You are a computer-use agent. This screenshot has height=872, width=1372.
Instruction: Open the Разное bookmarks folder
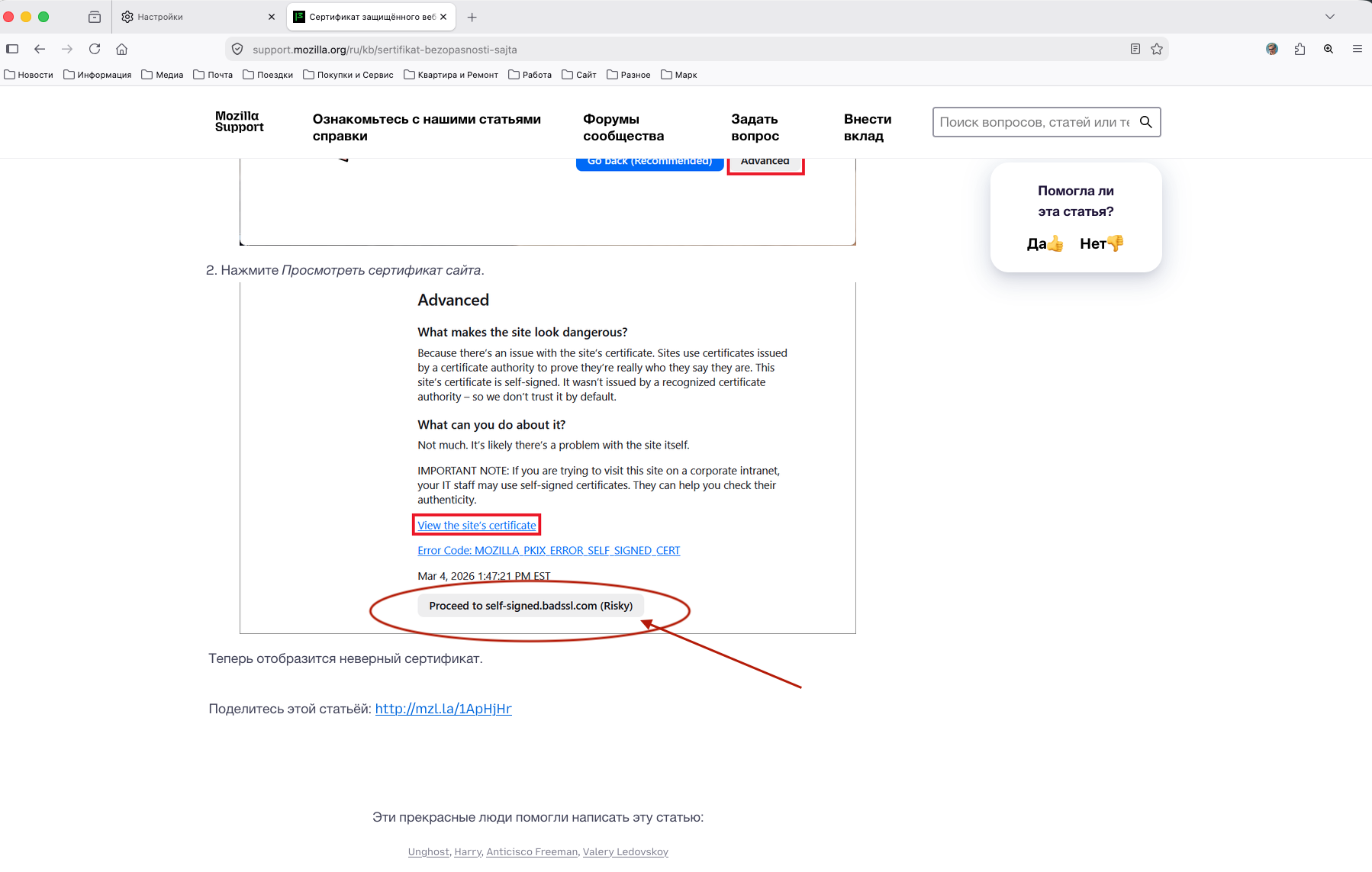click(629, 75)
